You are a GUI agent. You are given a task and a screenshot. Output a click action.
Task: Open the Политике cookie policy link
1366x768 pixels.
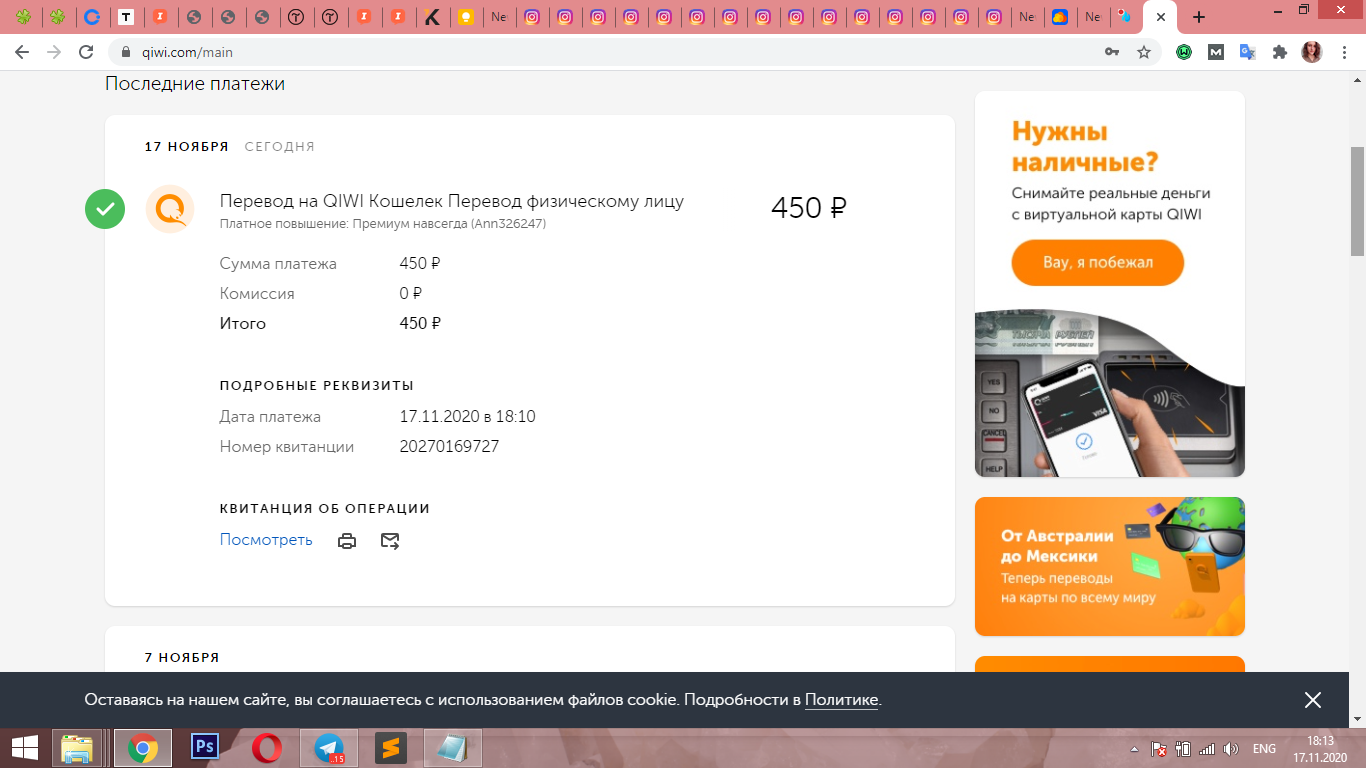tap(841, 700)
